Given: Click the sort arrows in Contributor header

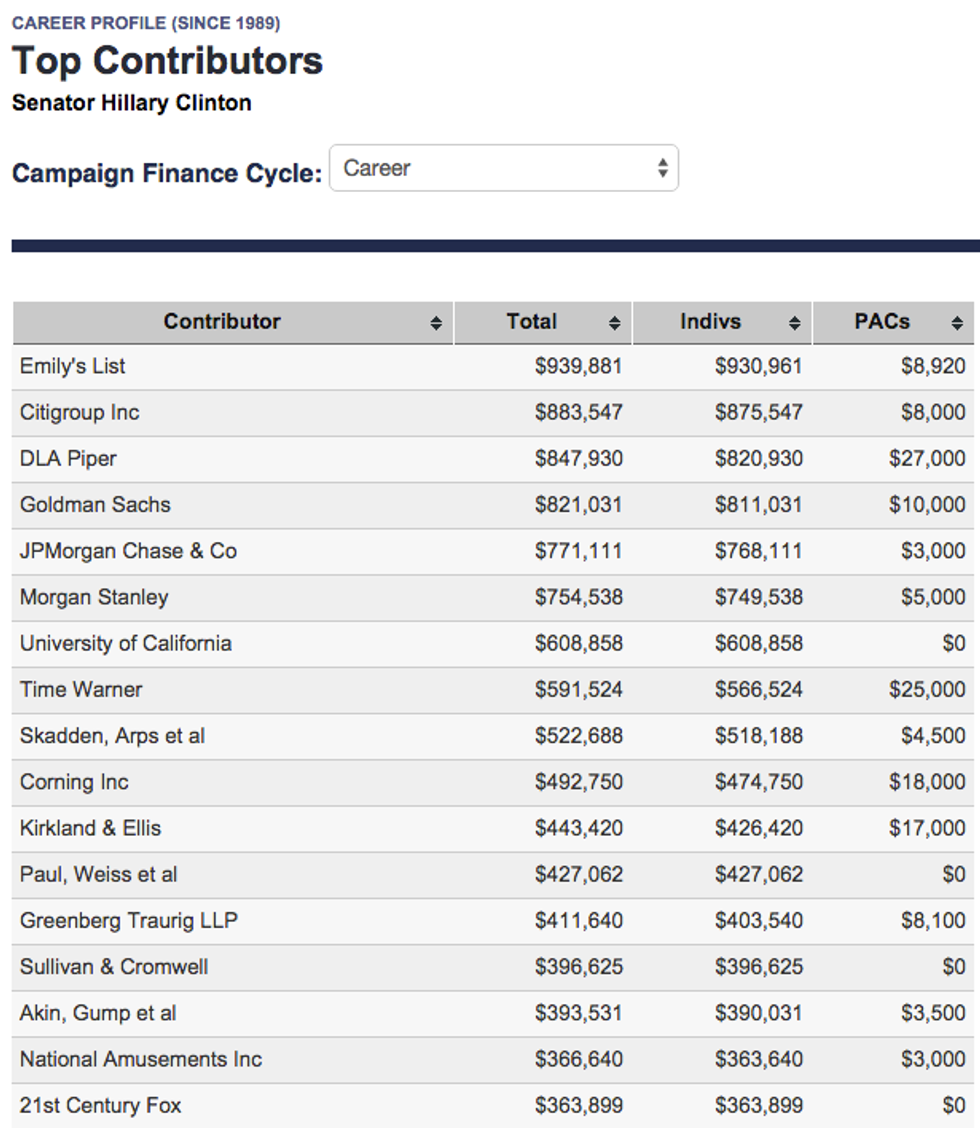Looking at the screenshot, I should (436, 323).
